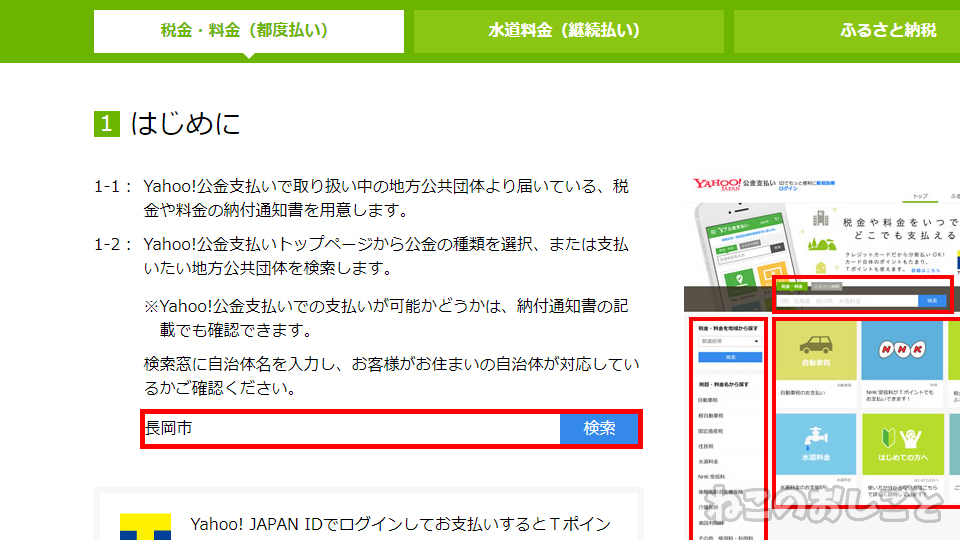Image resolution: width=960 pixels, height=540 pixels.
Task: Click the blue 検索 button
Action: (599, 429)
